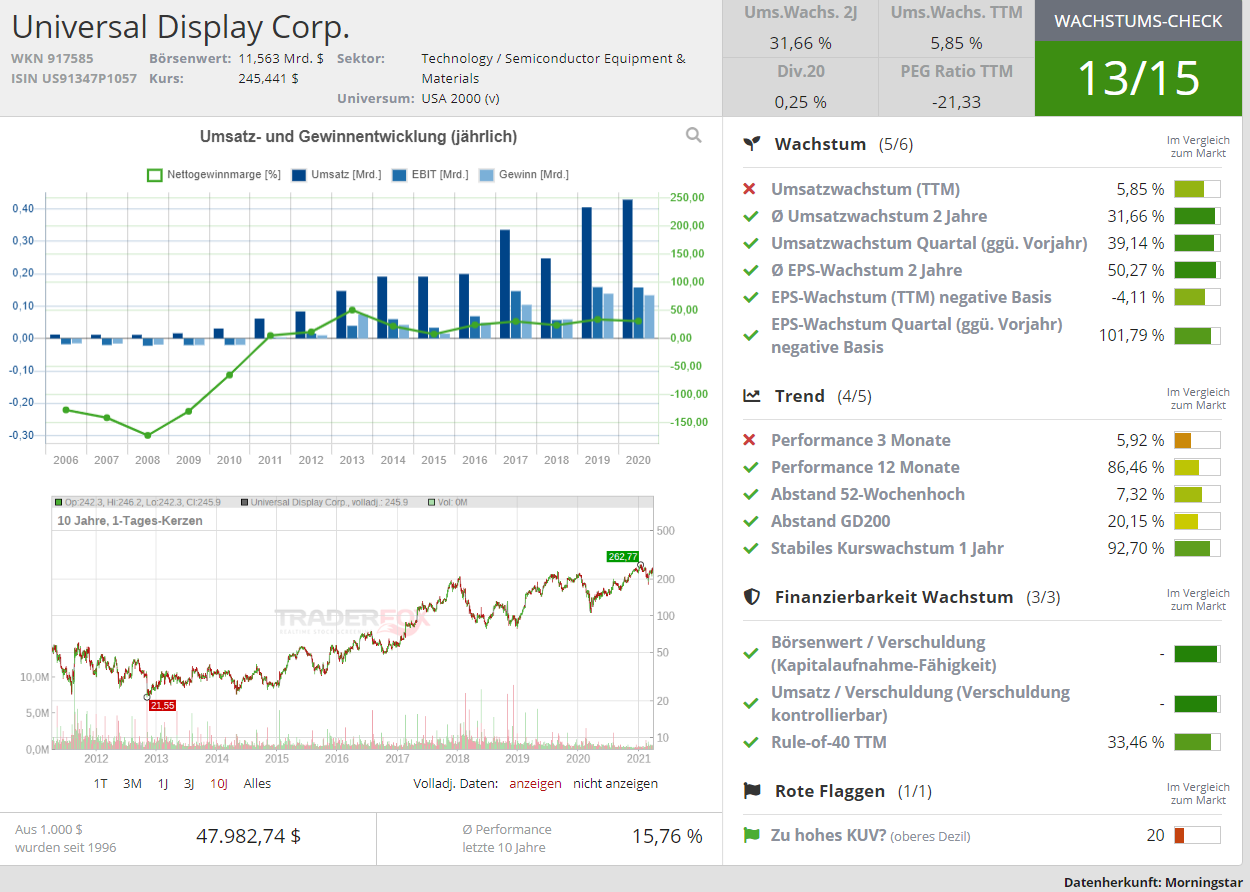1250x892 pixels.
Task: Select Alles chart timeframe
Action: click(257, 783)
